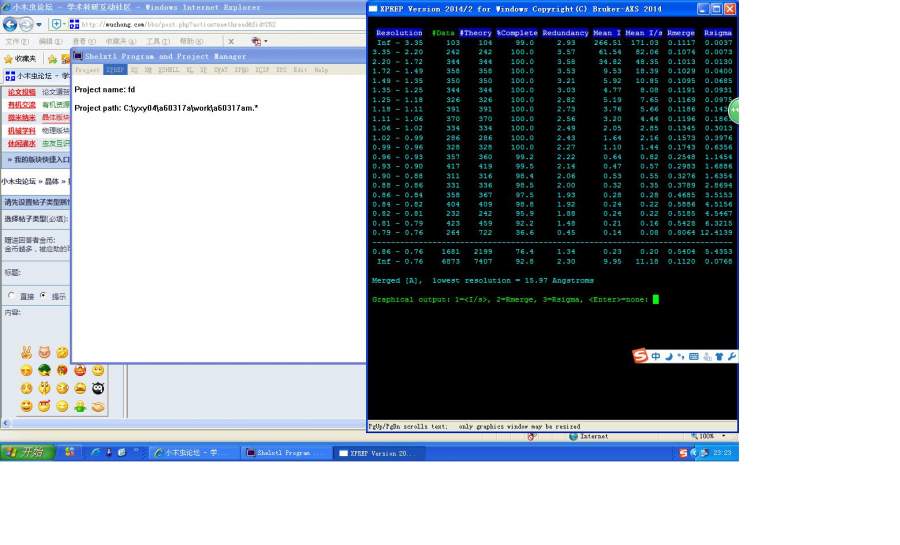Open the 机械学科 forum link
Screen dimensions: 900x545
(22, 131)
